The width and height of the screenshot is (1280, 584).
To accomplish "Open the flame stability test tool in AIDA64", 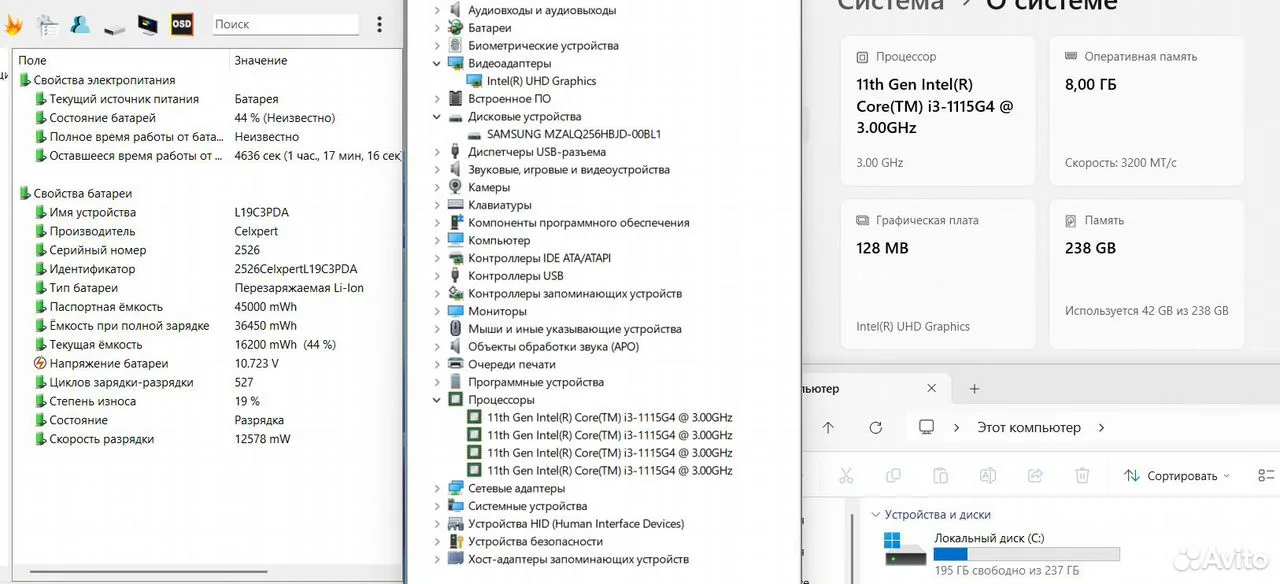I will [13, 24].
